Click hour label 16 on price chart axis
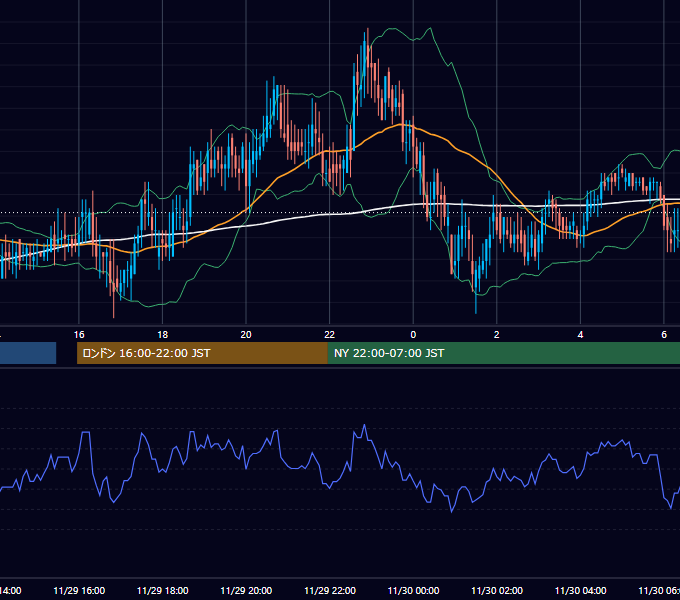Screen dimensions: 680x600 click(79, 334)
